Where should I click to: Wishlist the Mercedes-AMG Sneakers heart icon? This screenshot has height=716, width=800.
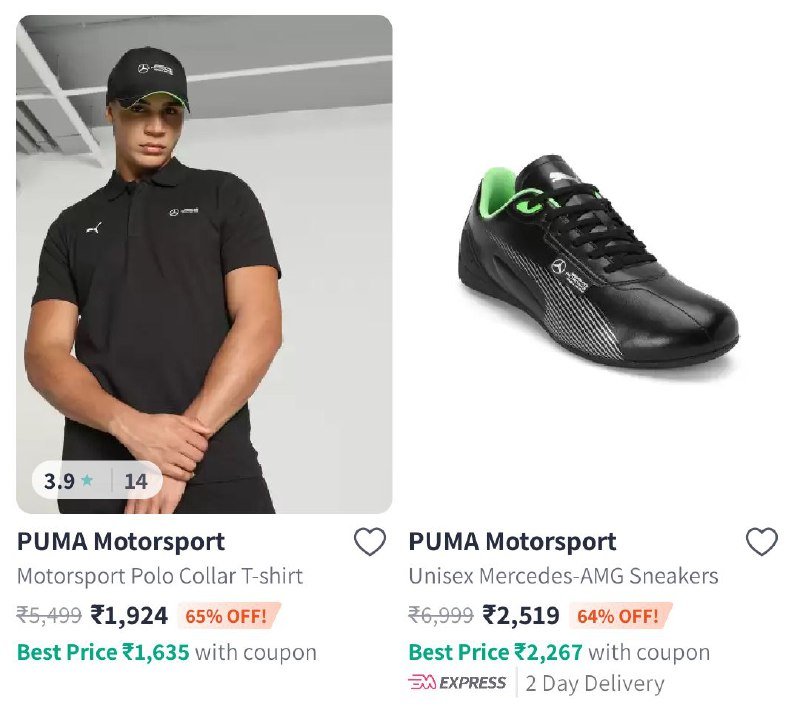762,541
